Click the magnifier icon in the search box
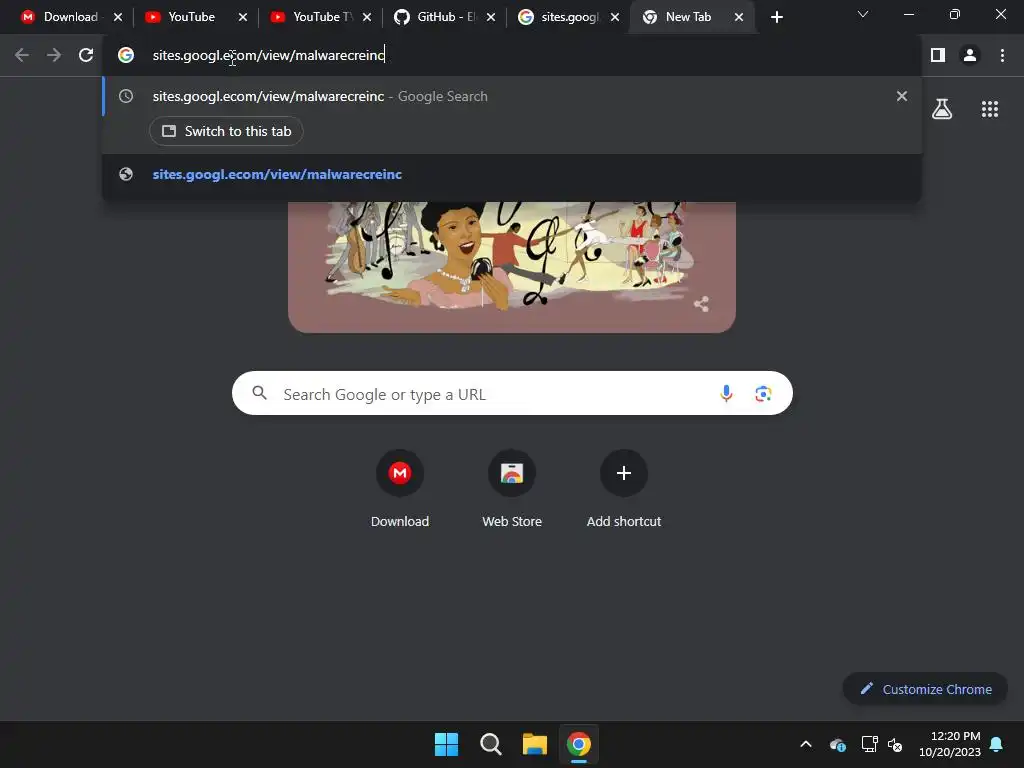 tap(259, 393)
